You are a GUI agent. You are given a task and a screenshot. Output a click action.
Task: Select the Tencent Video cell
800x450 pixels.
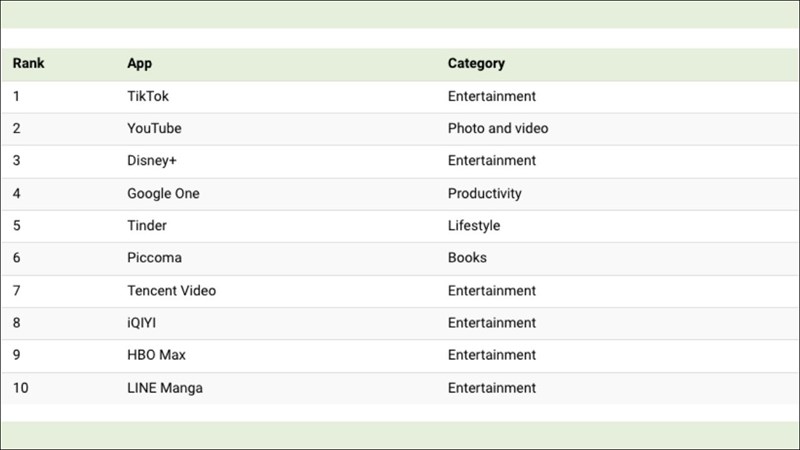(x=171, y=291)
